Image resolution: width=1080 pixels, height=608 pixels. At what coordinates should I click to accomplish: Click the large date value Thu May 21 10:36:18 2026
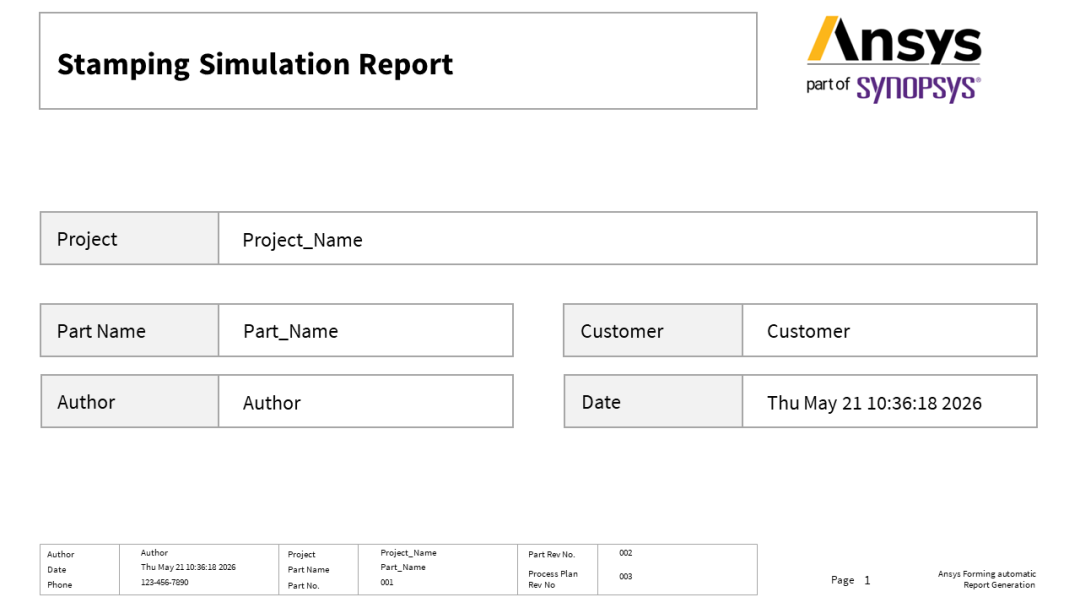click(x=874, y=403)
